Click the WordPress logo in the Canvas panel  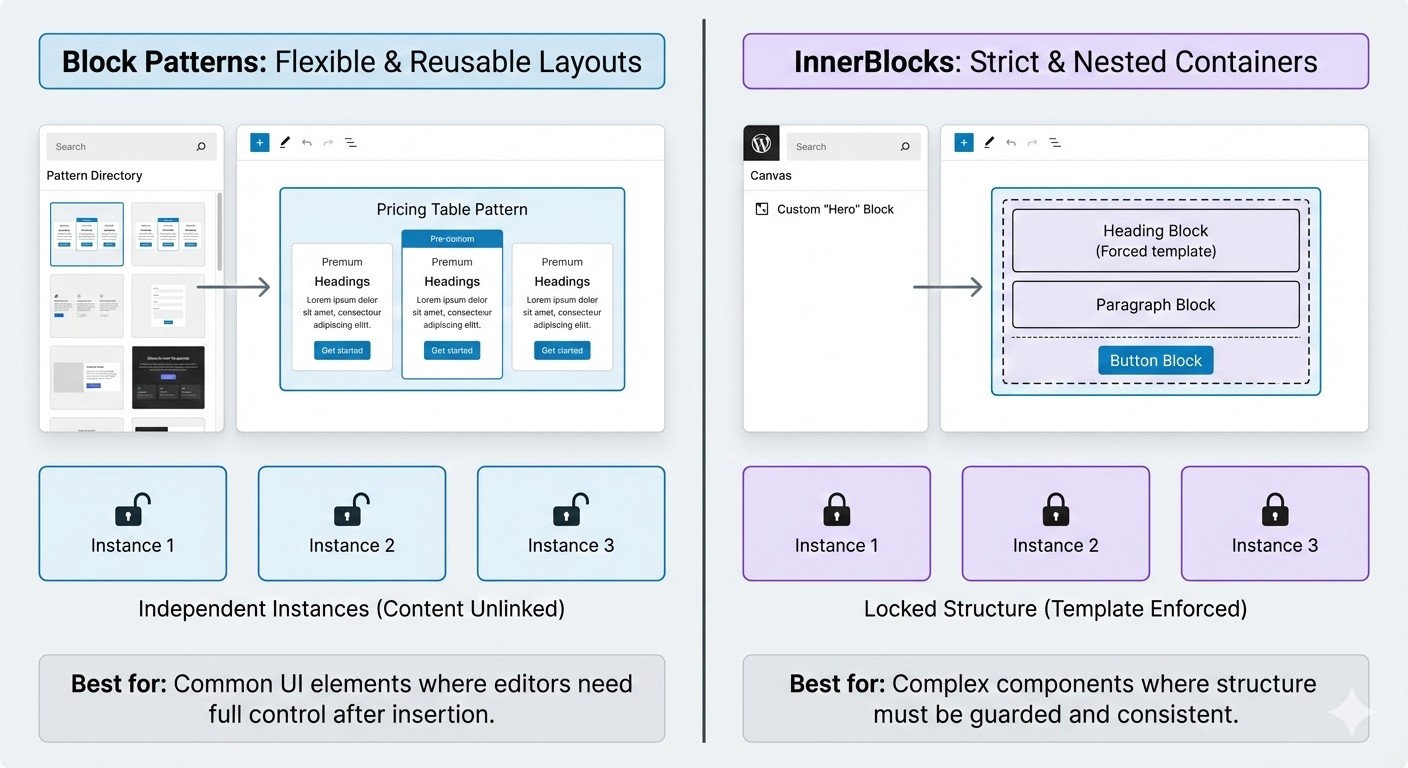pos(761,143)
